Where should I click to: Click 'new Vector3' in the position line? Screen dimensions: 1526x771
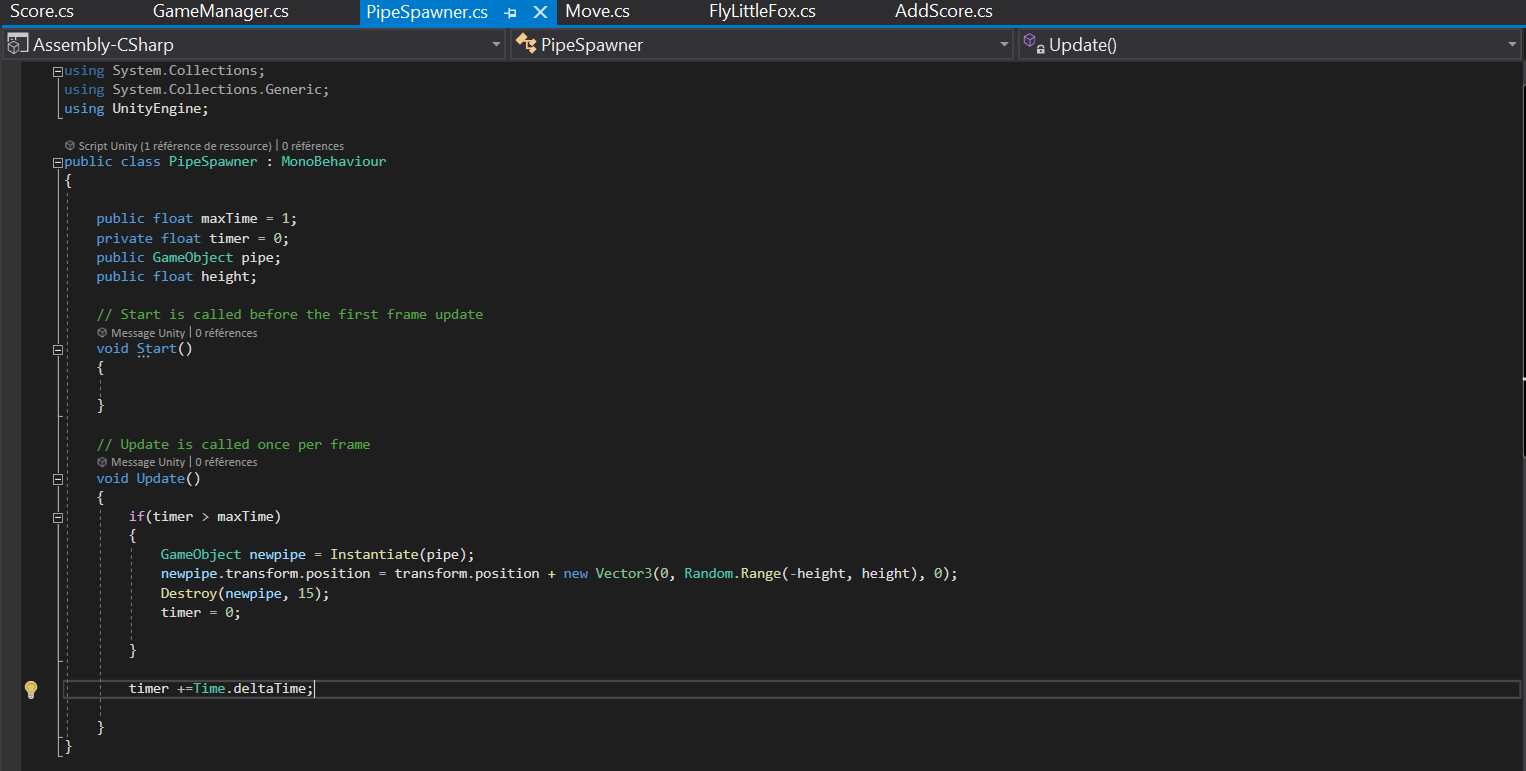coord(608,574)
